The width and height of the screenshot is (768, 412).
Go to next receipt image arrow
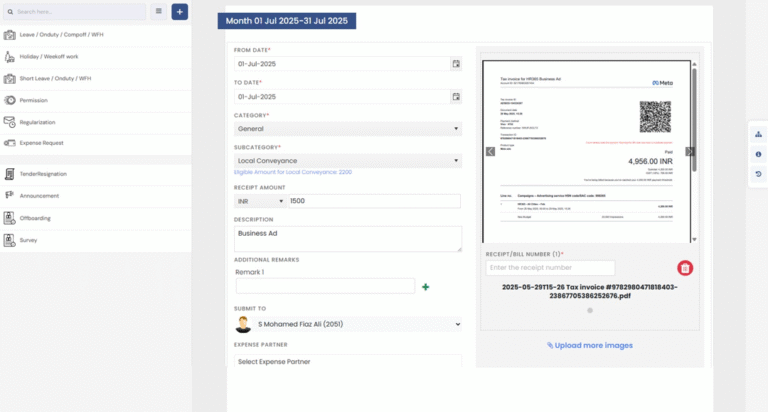click(690, 152)
